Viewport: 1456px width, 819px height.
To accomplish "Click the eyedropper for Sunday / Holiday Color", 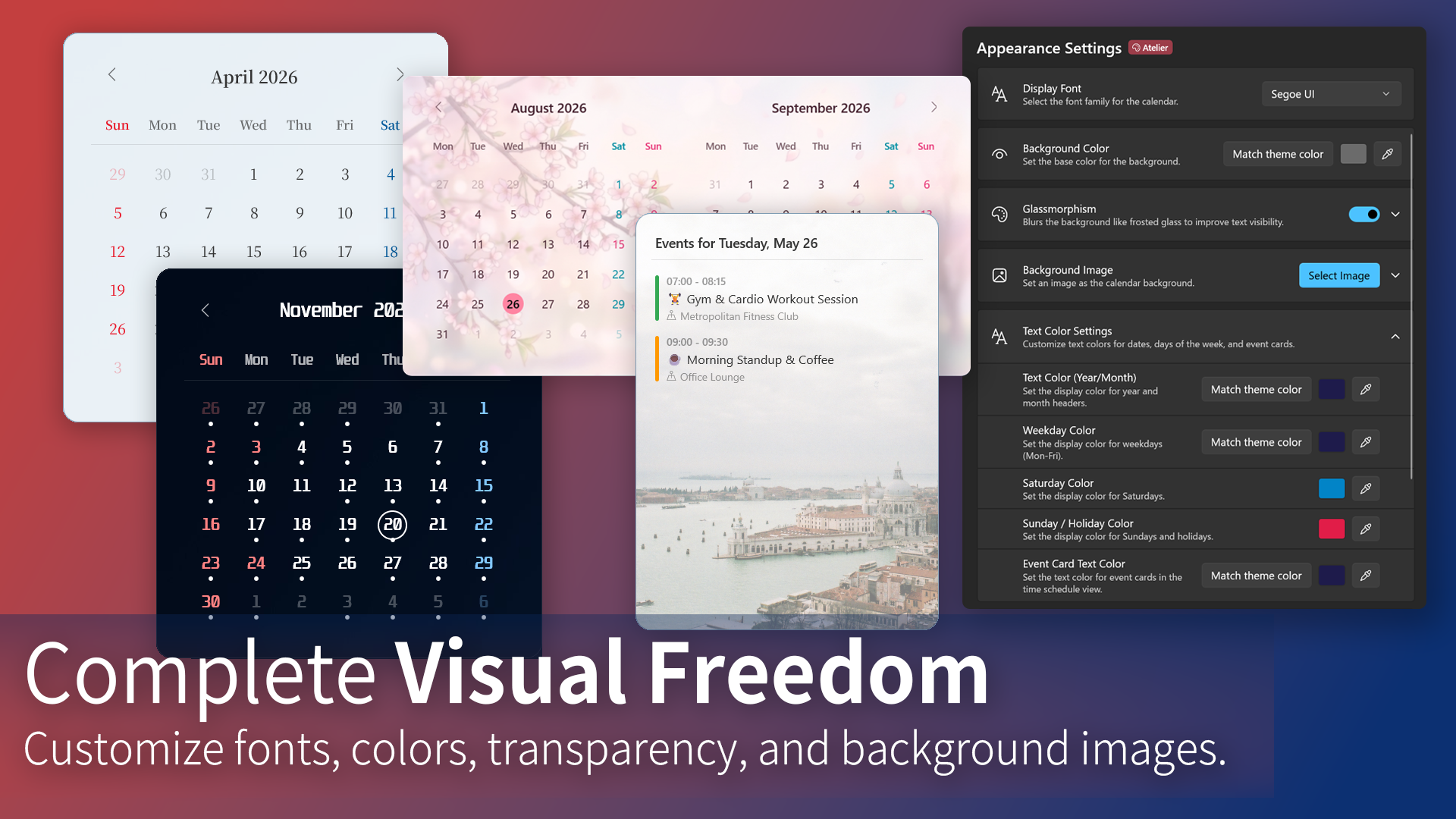I will tap(1366, 529).
